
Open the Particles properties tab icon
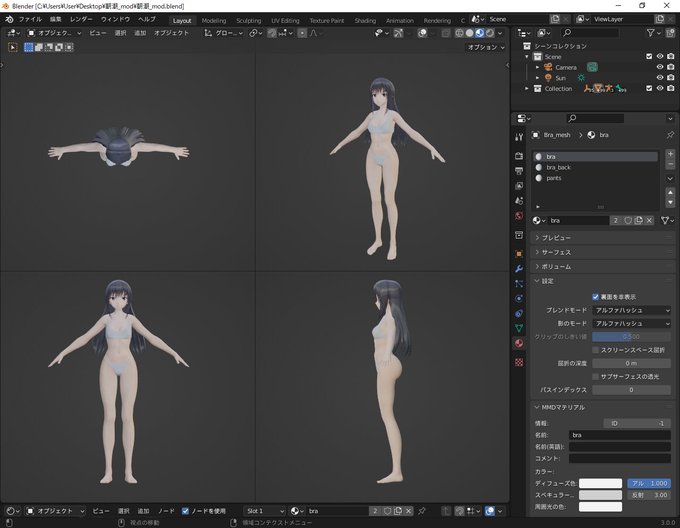click(x=519, y=284)
